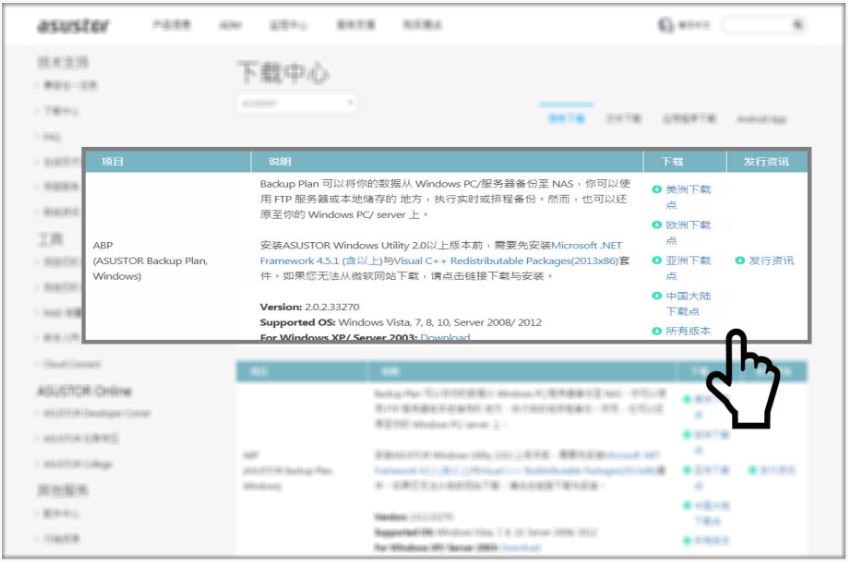Open the 发行资讯 link in the ABP row
This screenshot has height=562, width=848.
[771, 260]
